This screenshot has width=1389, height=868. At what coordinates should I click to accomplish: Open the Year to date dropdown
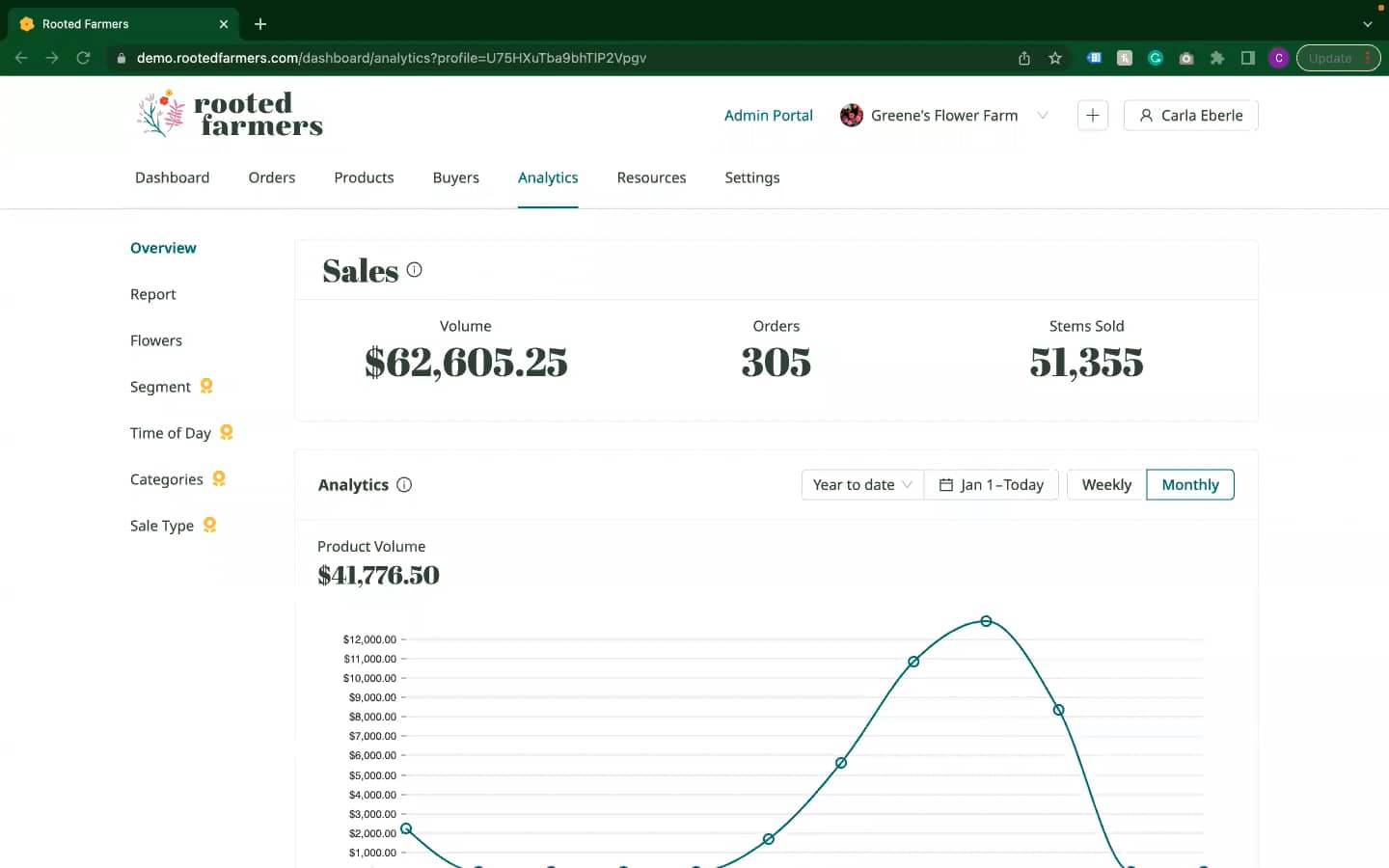(x=862, y=485)
